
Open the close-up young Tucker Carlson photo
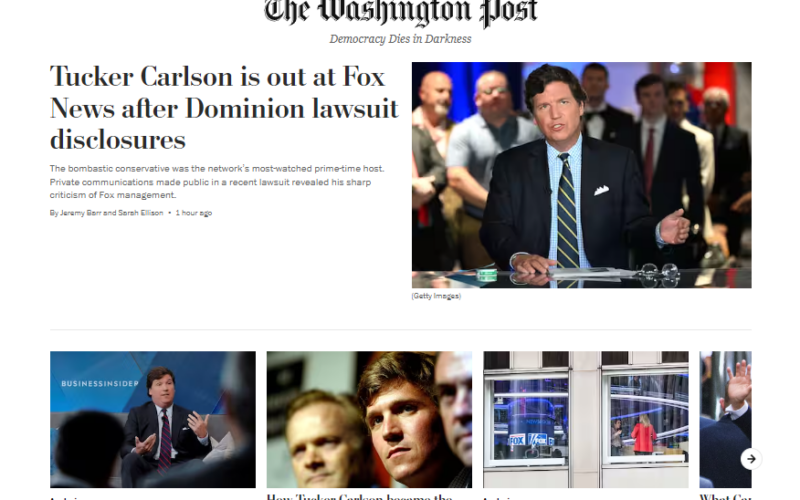(x=369, y=419)
